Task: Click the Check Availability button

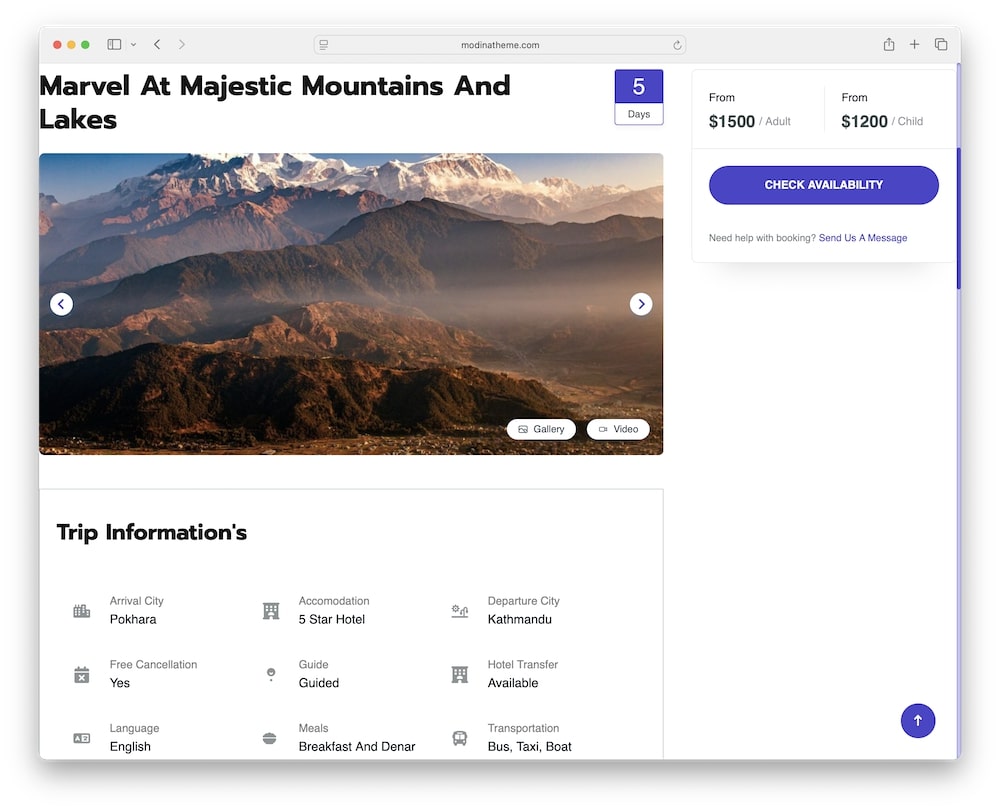Action: (823, 185)
